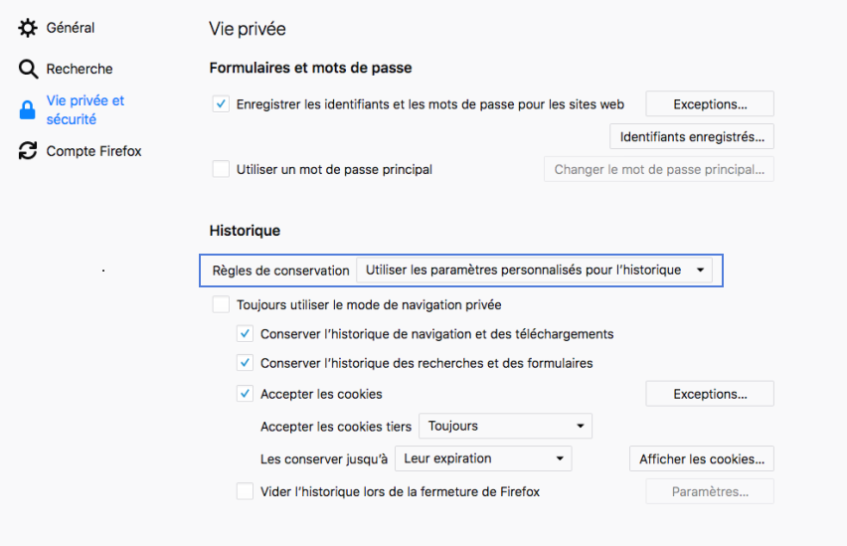The height and width of the screenshot is (546, 847).
Task: Check 'Vider l'historique lors de la fermeture'
Action: pos(245,491)
